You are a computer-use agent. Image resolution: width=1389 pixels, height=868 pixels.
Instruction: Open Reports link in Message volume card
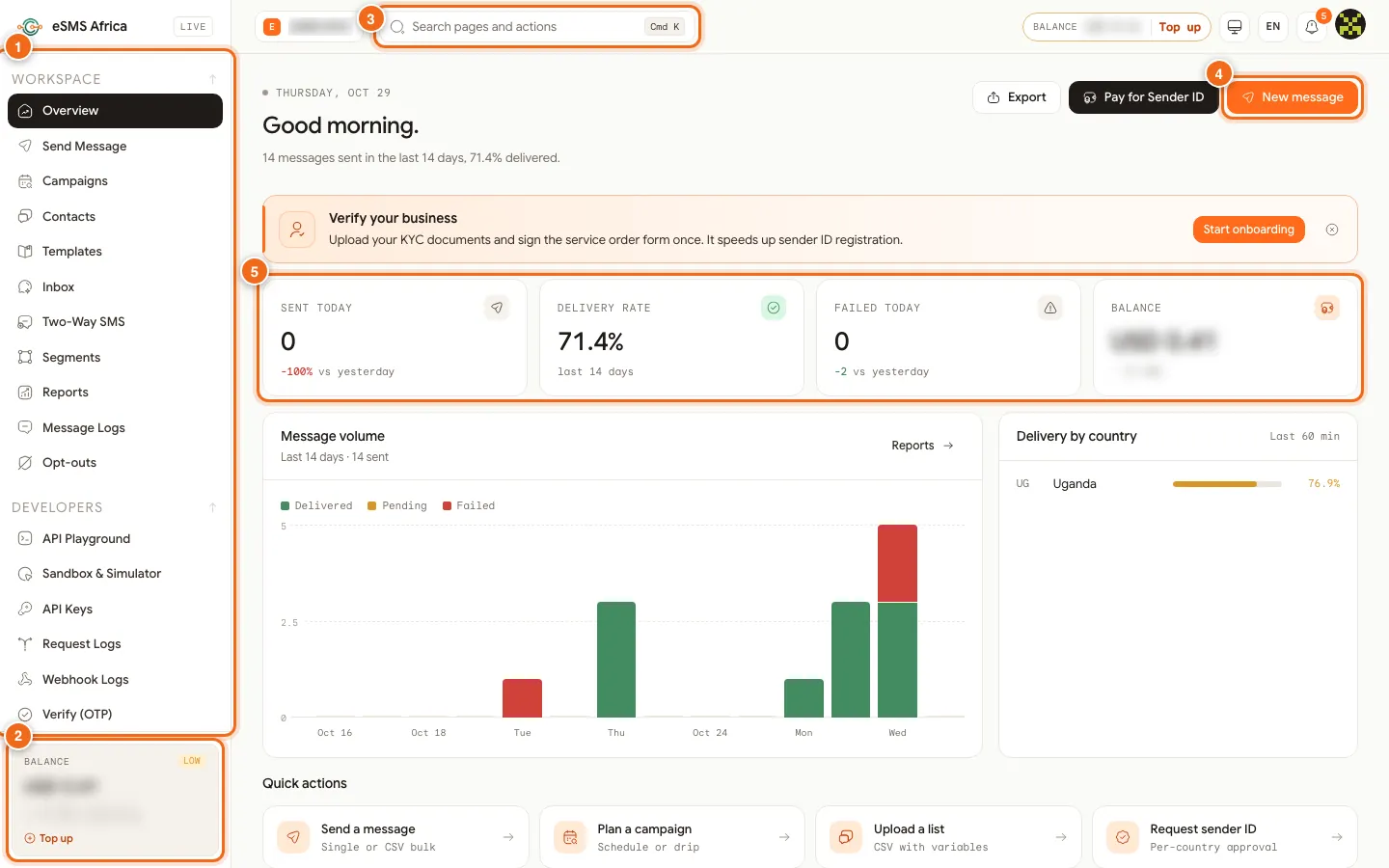pos(922,446)
